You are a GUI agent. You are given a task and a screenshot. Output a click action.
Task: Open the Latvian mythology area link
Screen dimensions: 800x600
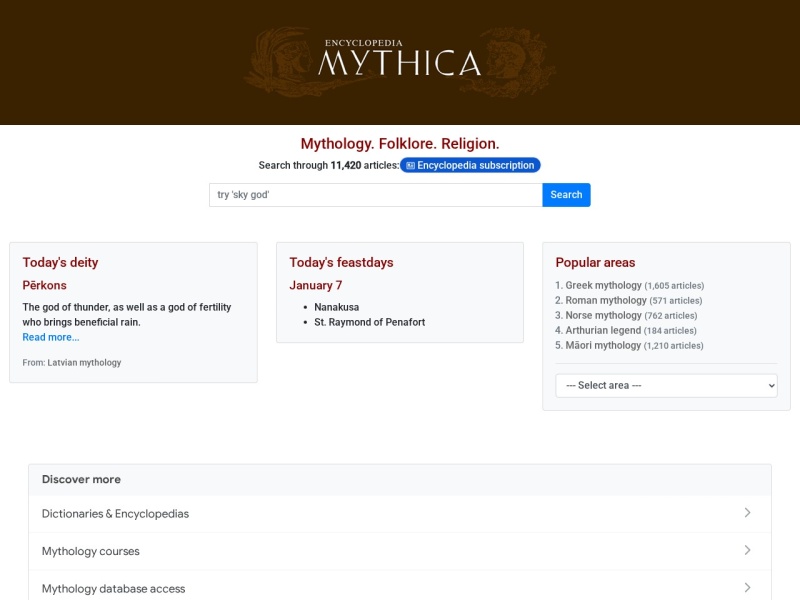pos(84,363)
